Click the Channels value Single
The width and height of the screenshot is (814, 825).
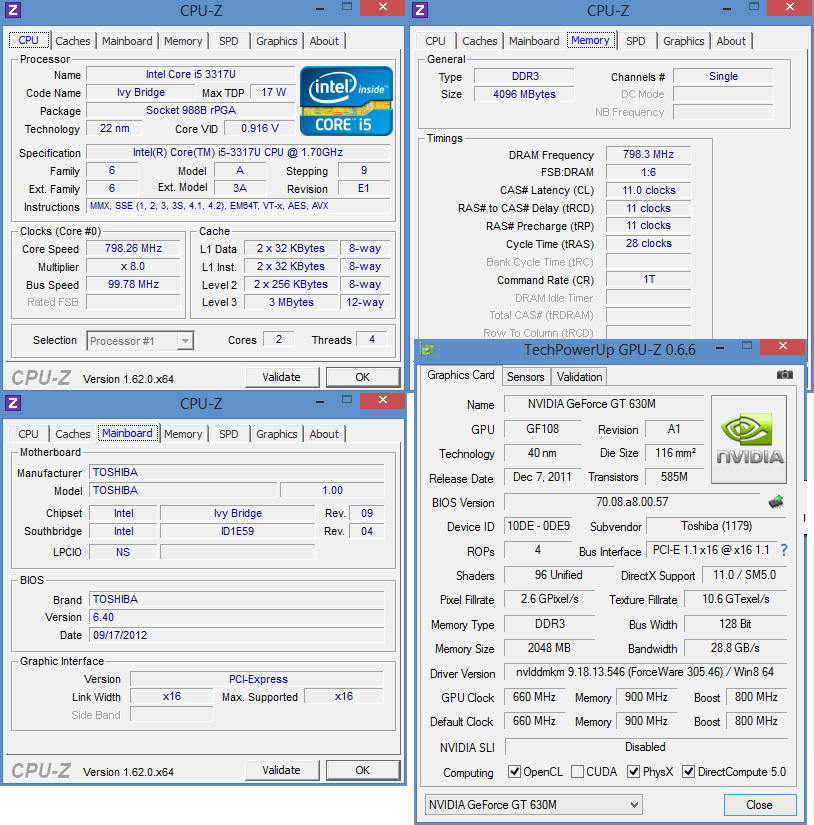723,76
